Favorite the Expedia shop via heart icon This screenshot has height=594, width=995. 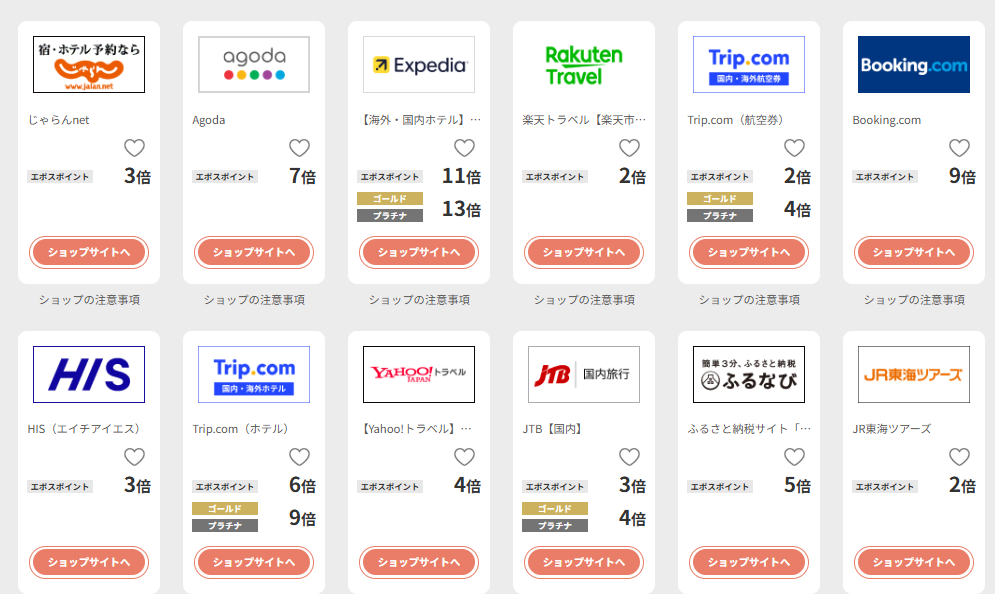click(x=464, y=148)
